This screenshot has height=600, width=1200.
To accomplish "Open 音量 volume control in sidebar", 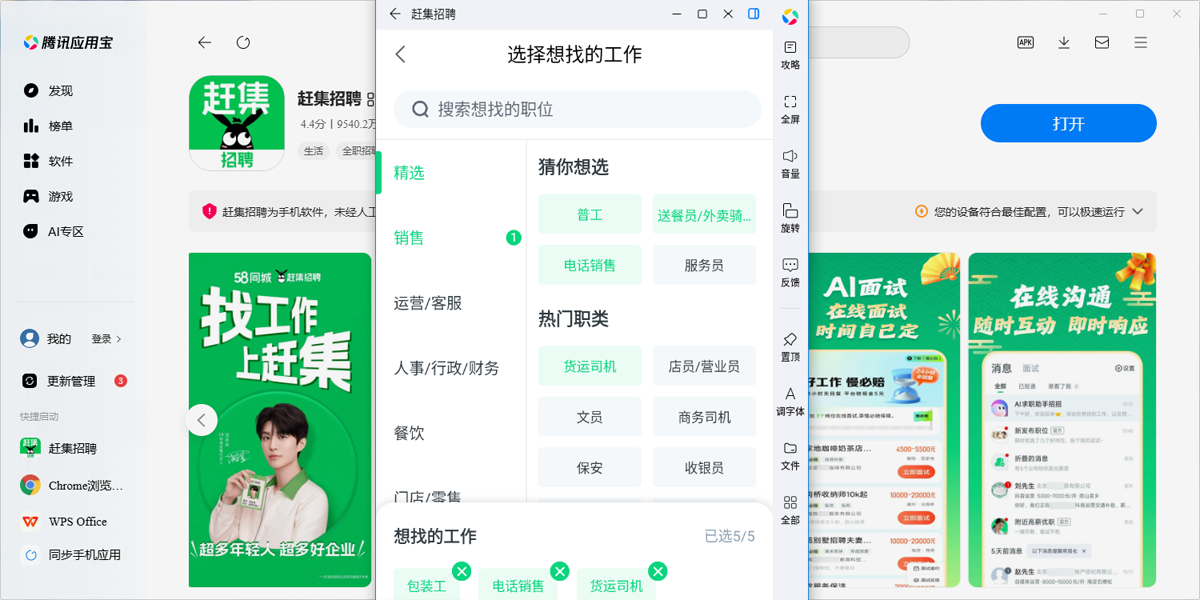I will click(x=790, y=164).
